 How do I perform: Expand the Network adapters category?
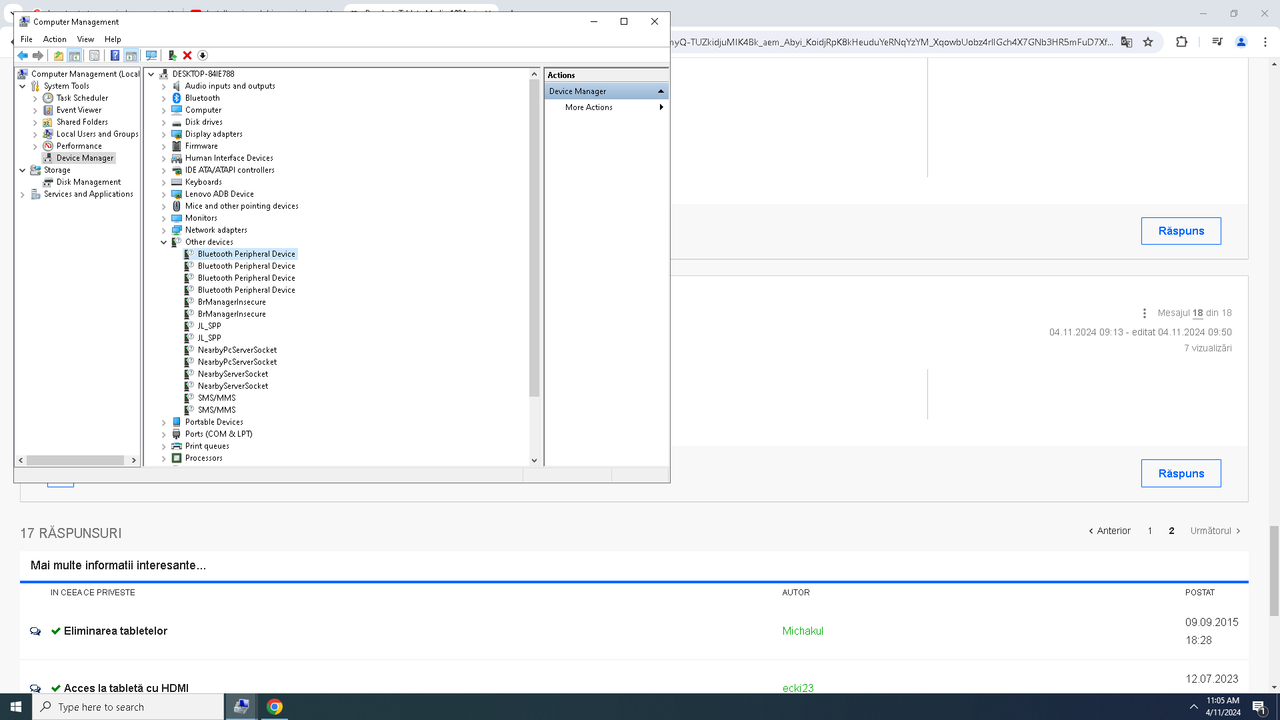click(x=164, y=230)
